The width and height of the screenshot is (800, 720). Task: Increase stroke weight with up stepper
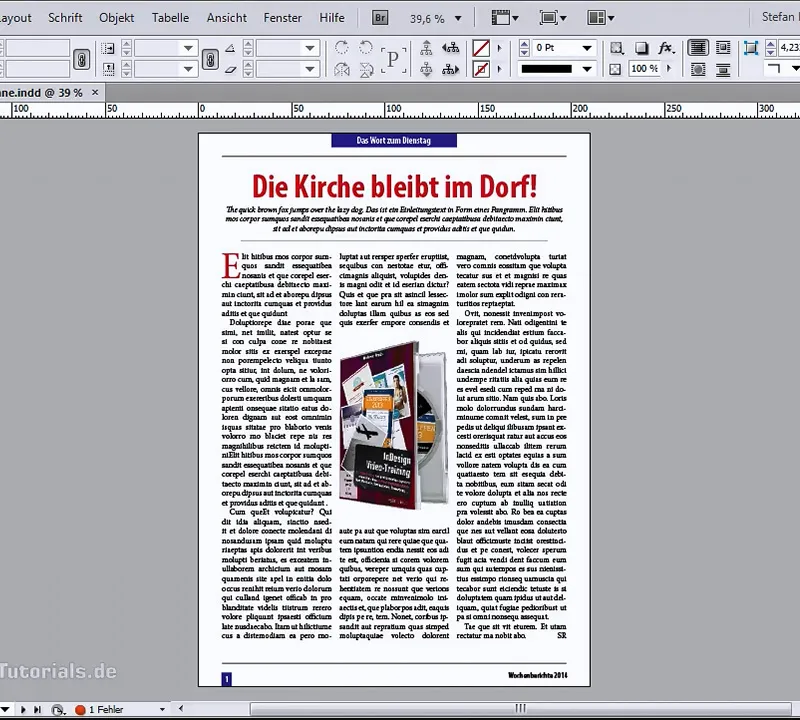pos(524,44)
